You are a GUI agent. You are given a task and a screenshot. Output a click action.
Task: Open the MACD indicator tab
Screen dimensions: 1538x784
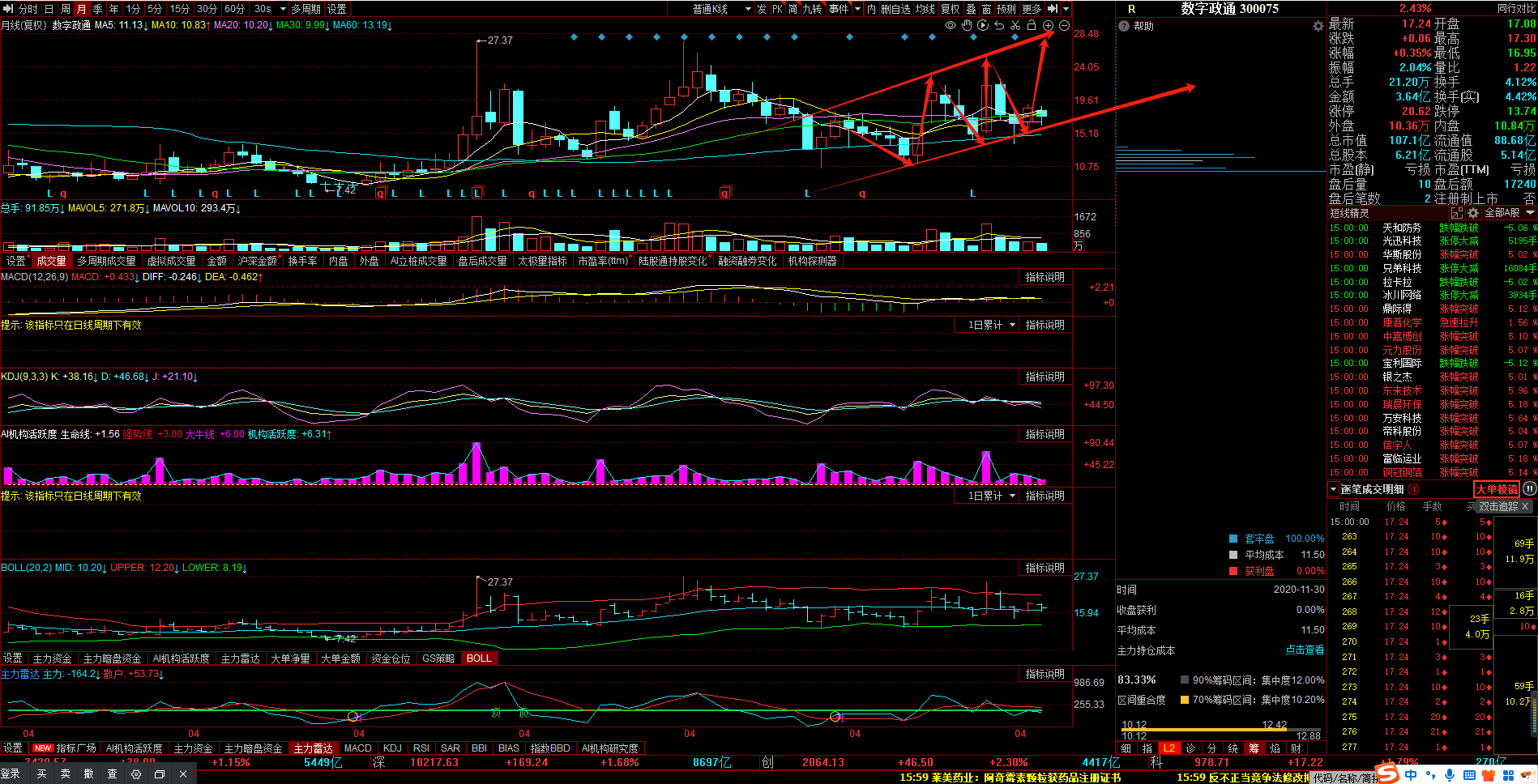[x=357, y=748]
